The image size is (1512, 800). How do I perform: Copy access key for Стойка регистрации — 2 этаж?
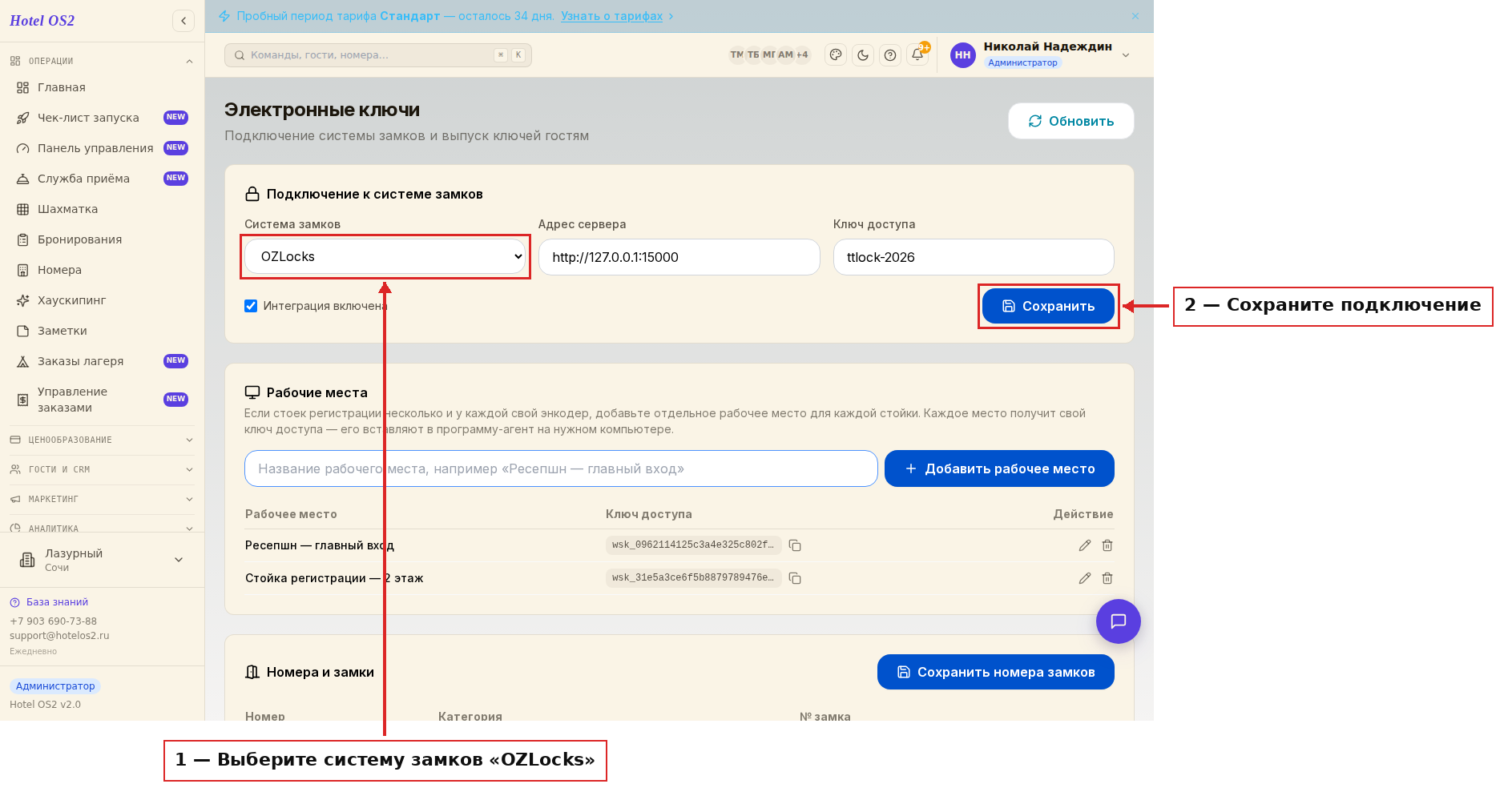pyautogui.click(x=795, y=578)
